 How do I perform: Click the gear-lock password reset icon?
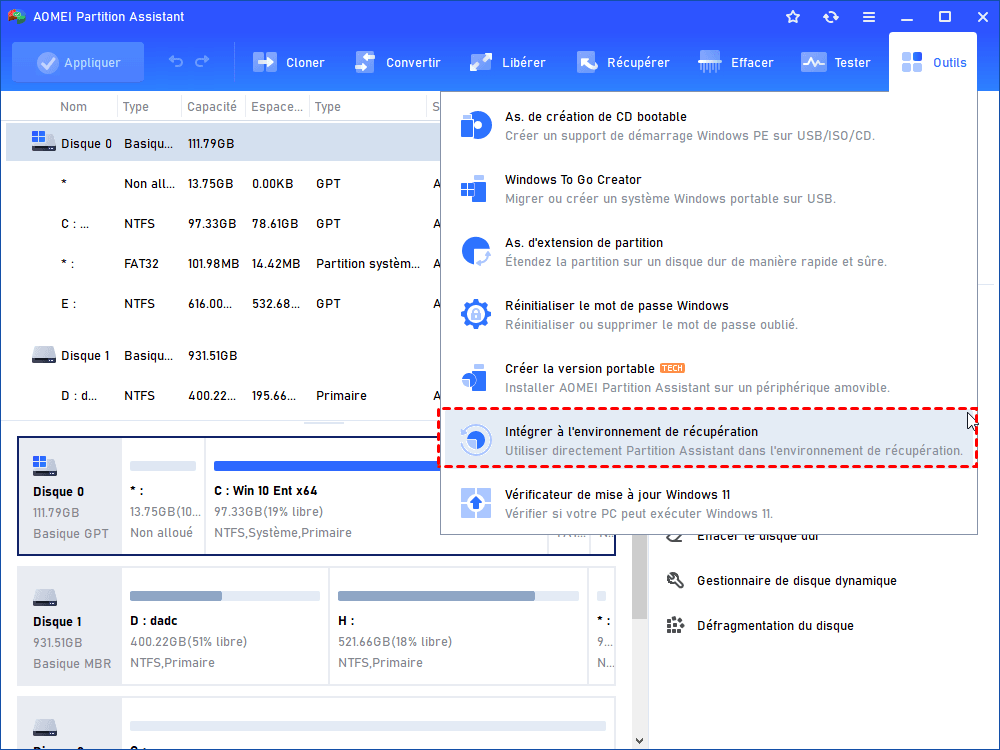point(476,314)
